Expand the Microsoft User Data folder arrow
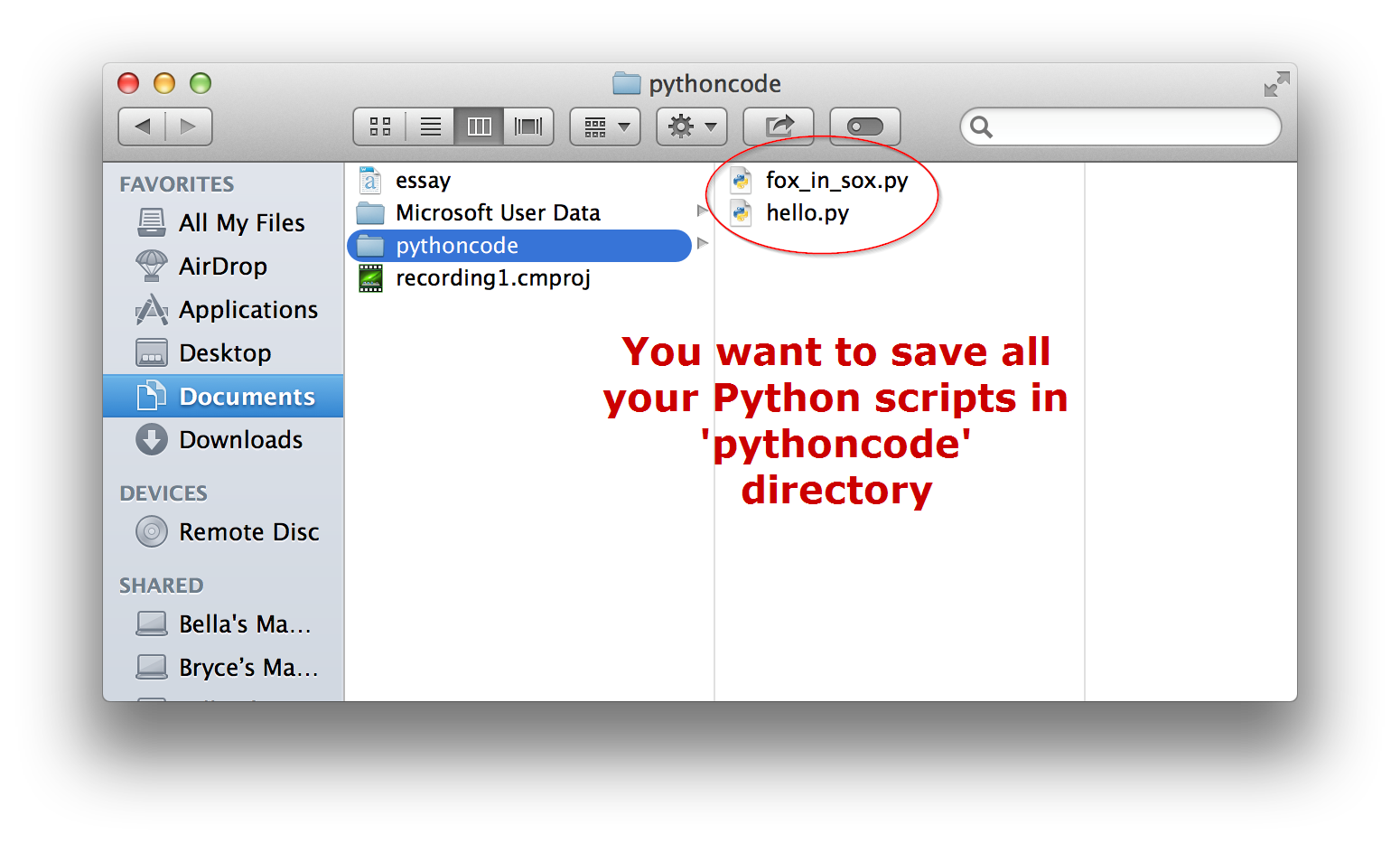 [x=702, y=211]
